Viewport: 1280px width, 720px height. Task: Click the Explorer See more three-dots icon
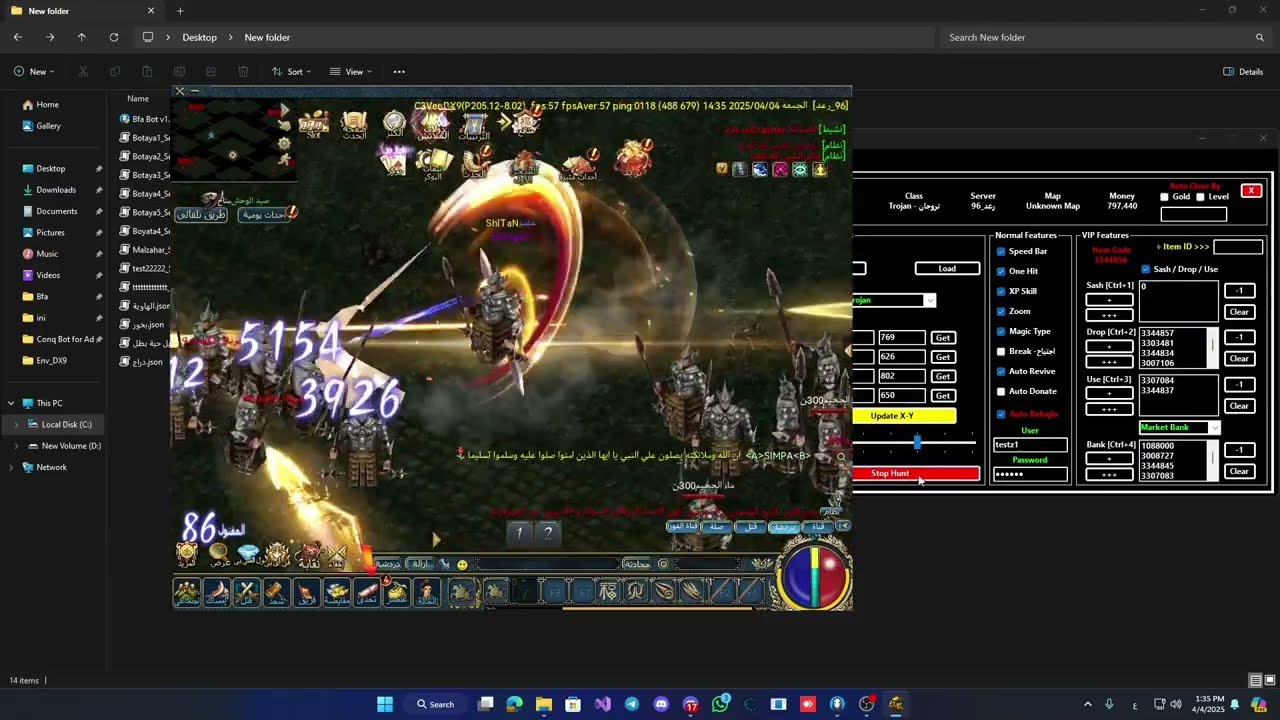(399, 72)
